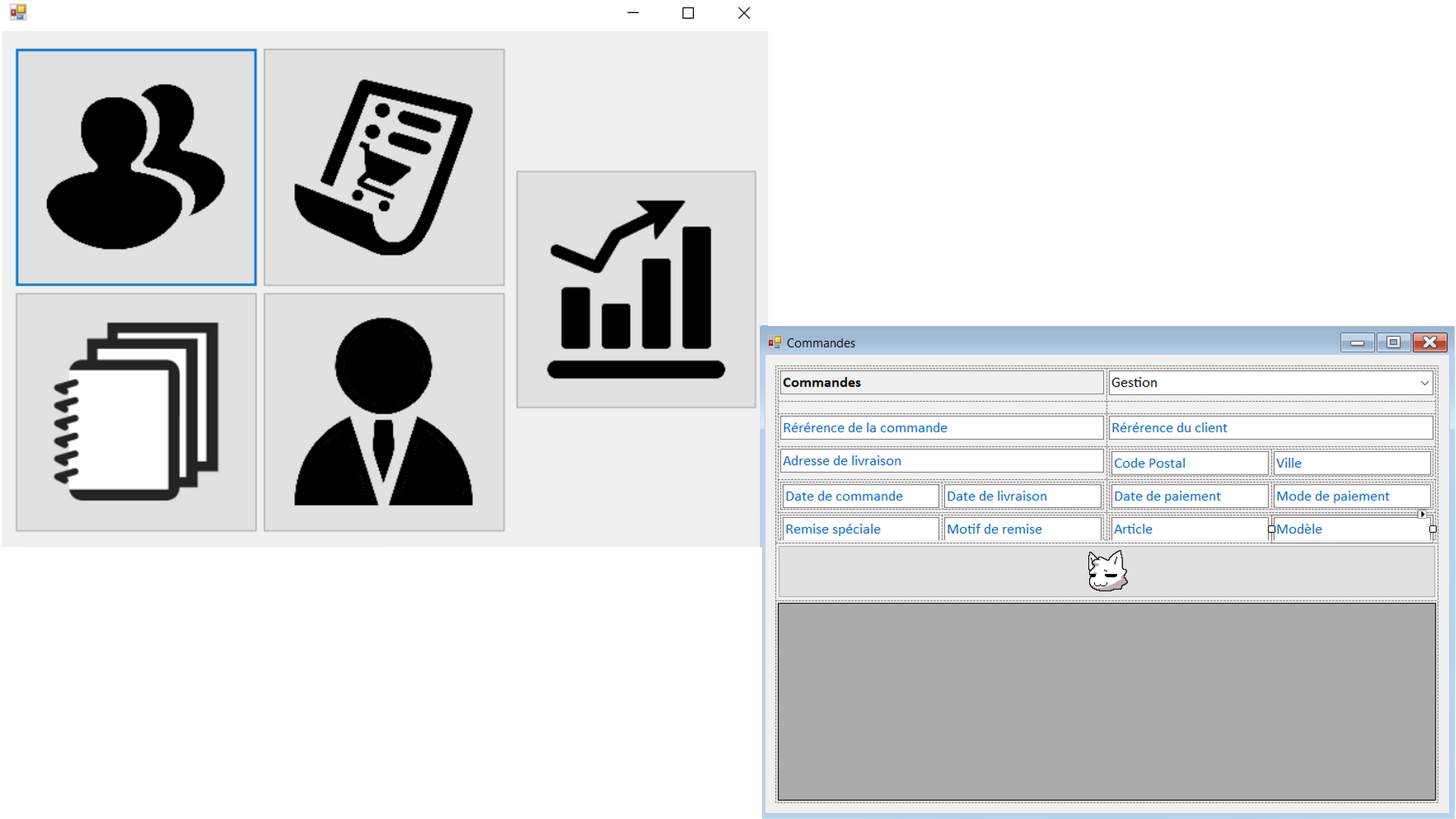Viewport: 1456px width, 819px height.
Task: Select the Adresse de livraison text box
Action: tap(941, 461)
